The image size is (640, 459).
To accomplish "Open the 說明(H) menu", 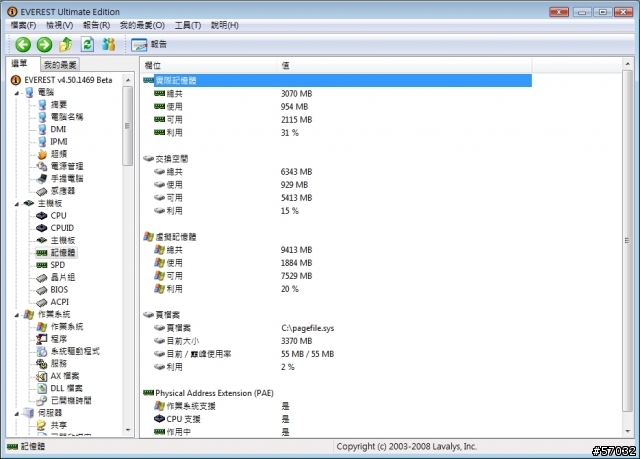I will [224, 25].
